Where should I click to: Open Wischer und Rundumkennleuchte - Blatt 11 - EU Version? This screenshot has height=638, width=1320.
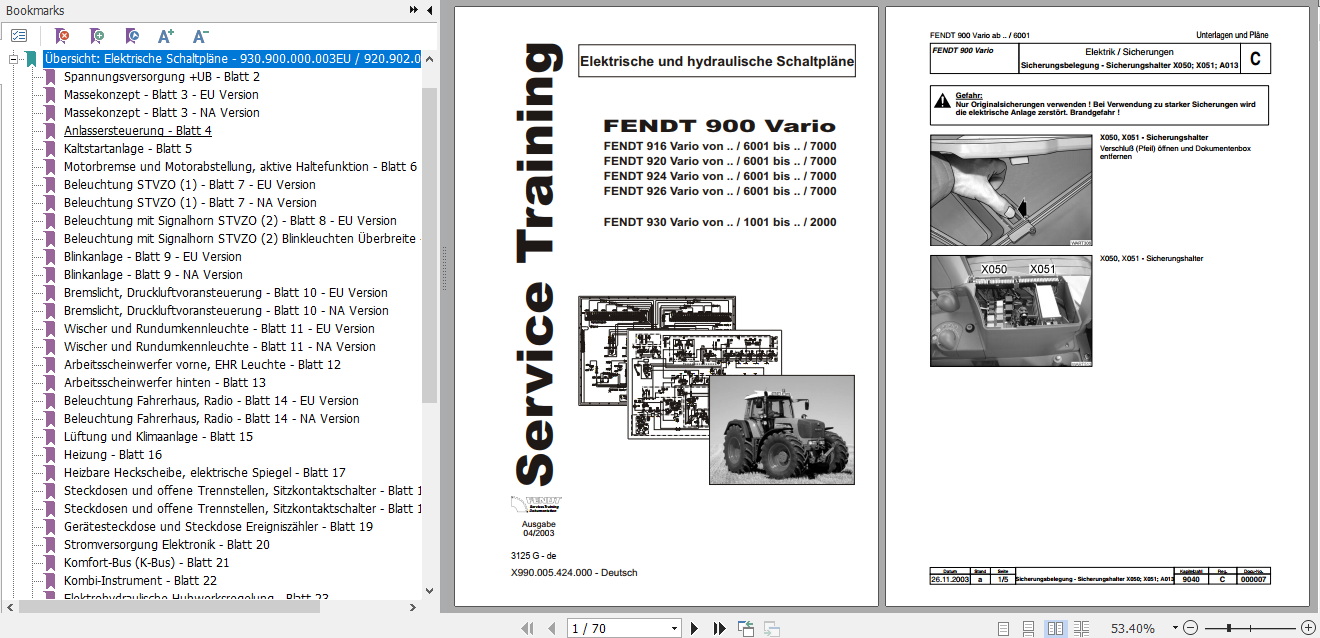(219, 328)
